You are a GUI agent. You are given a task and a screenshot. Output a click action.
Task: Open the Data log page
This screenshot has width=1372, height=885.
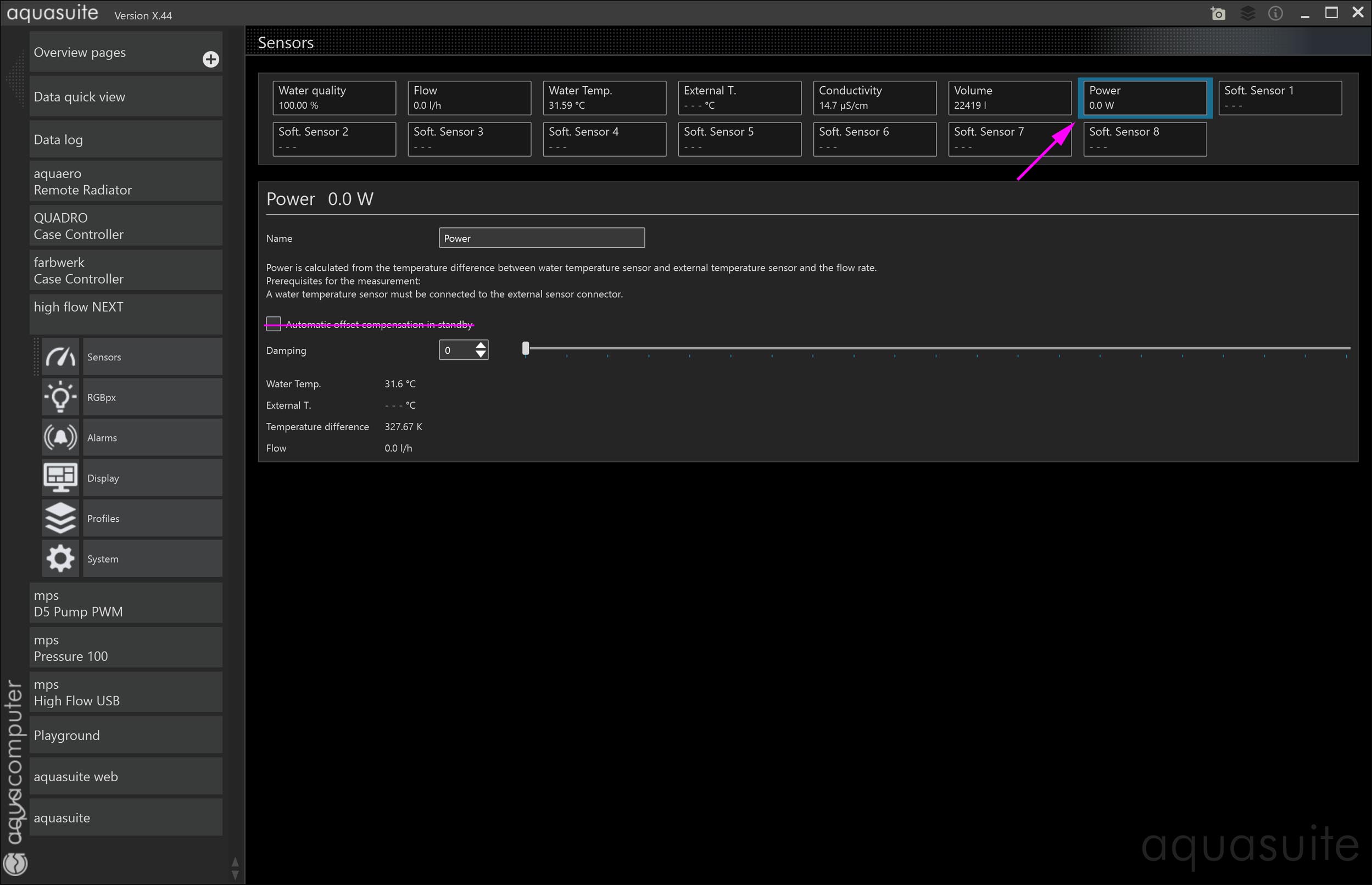point(125,140)
